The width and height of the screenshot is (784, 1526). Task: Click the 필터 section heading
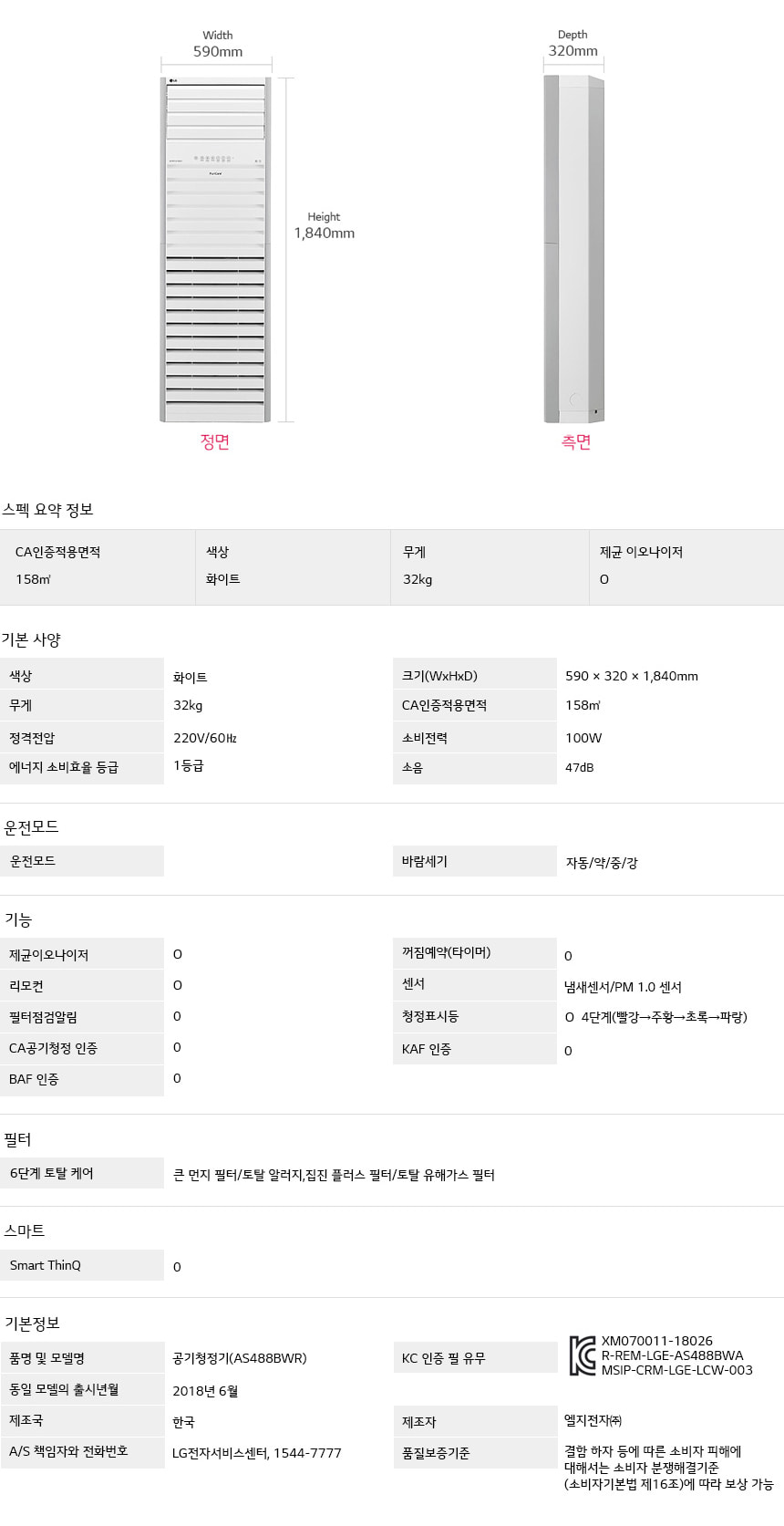pos(18,1139)
